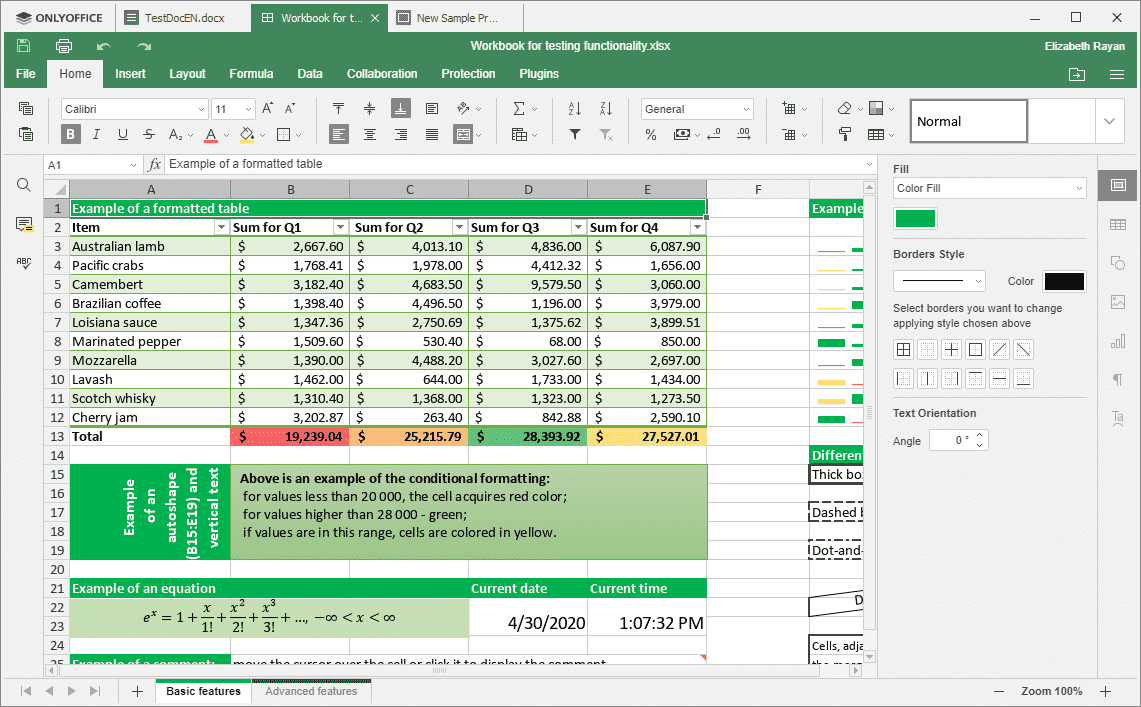Click the cell name box showing A1

(x=92, y=165)
